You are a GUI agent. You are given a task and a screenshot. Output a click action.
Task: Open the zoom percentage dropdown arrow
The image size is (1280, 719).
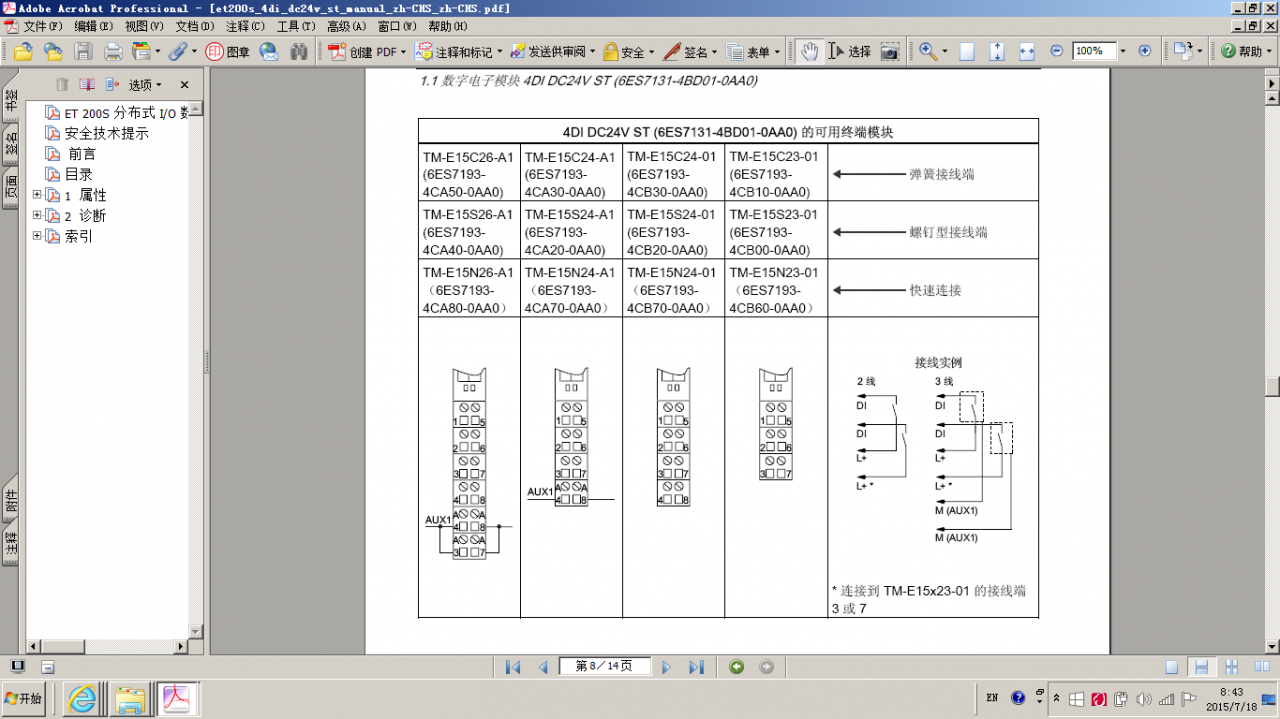tap(1123, 51)
